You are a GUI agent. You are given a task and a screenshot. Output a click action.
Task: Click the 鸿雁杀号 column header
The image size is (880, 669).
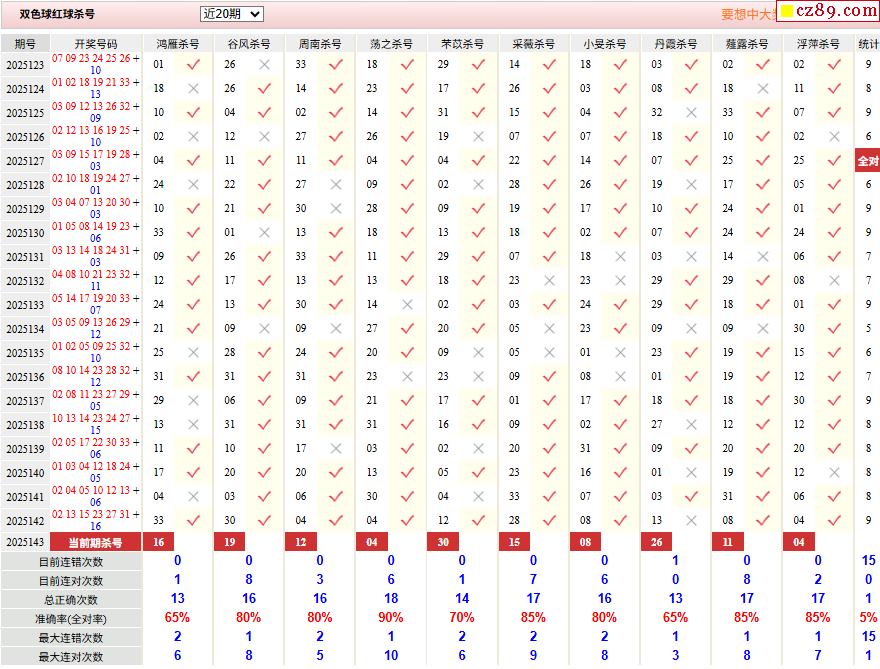(178, 44)
